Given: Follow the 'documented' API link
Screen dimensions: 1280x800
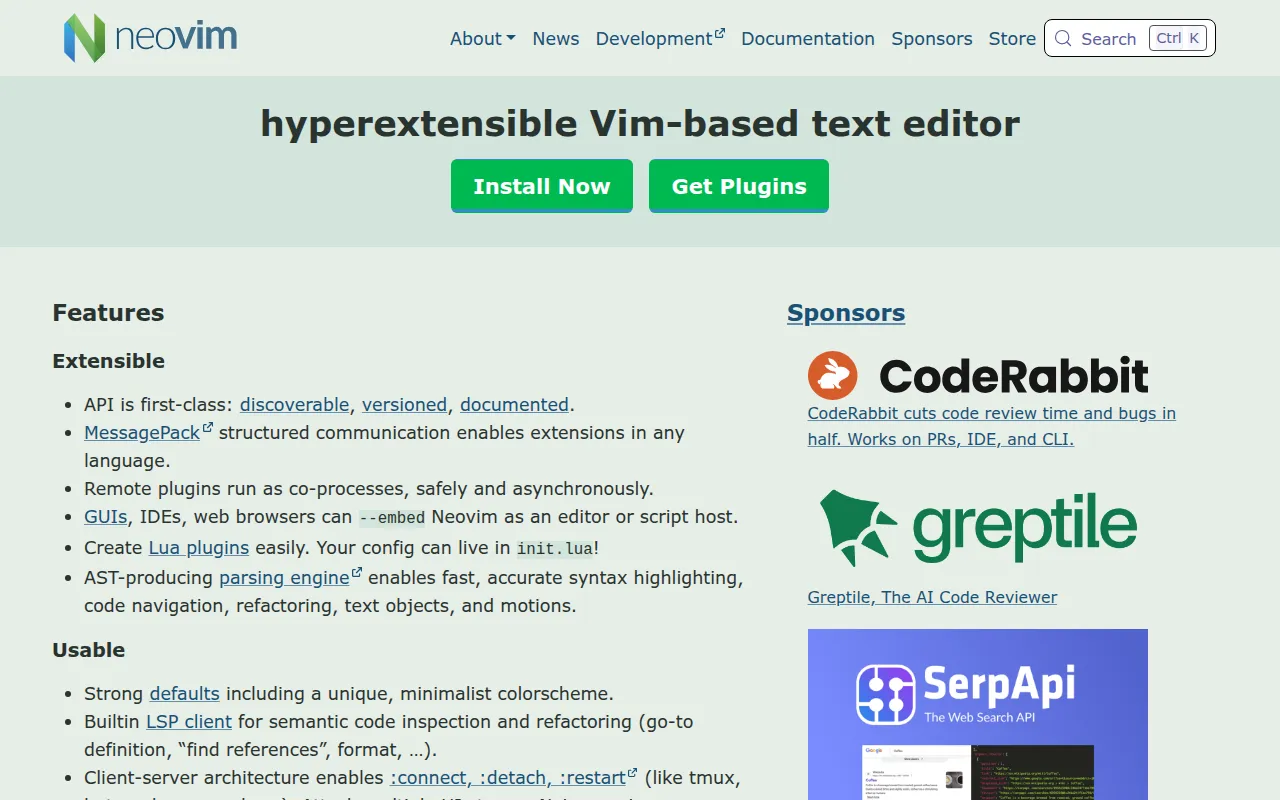Looking at the screenshot, I should click(514, 405).
